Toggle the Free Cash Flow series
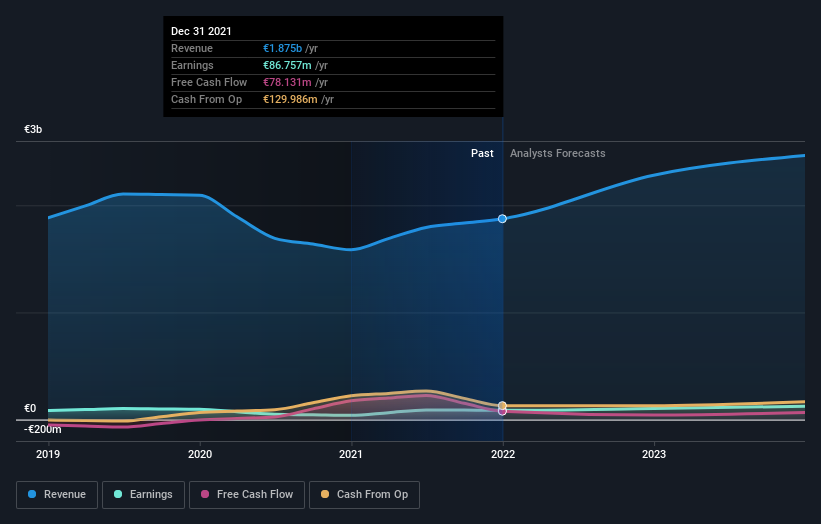This screenshot has height=524, width=821. point(247,495)
